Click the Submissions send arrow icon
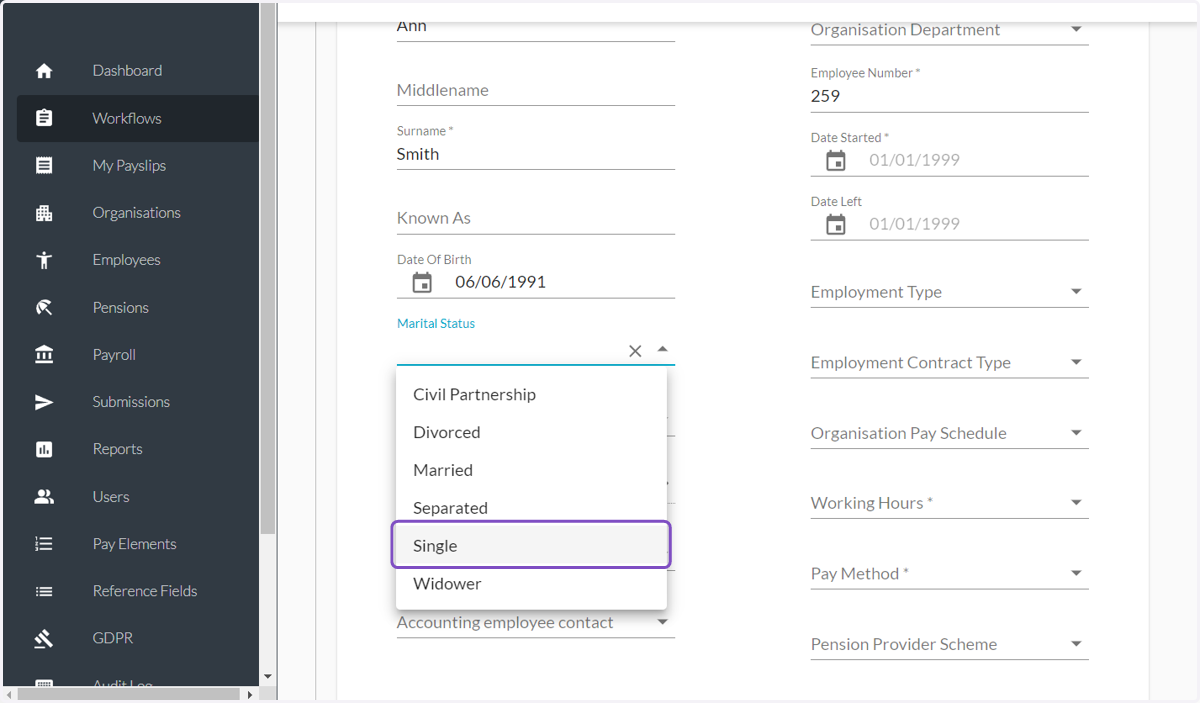The width and height of the screenshot is (1200, 703). [x=44, y=402]
